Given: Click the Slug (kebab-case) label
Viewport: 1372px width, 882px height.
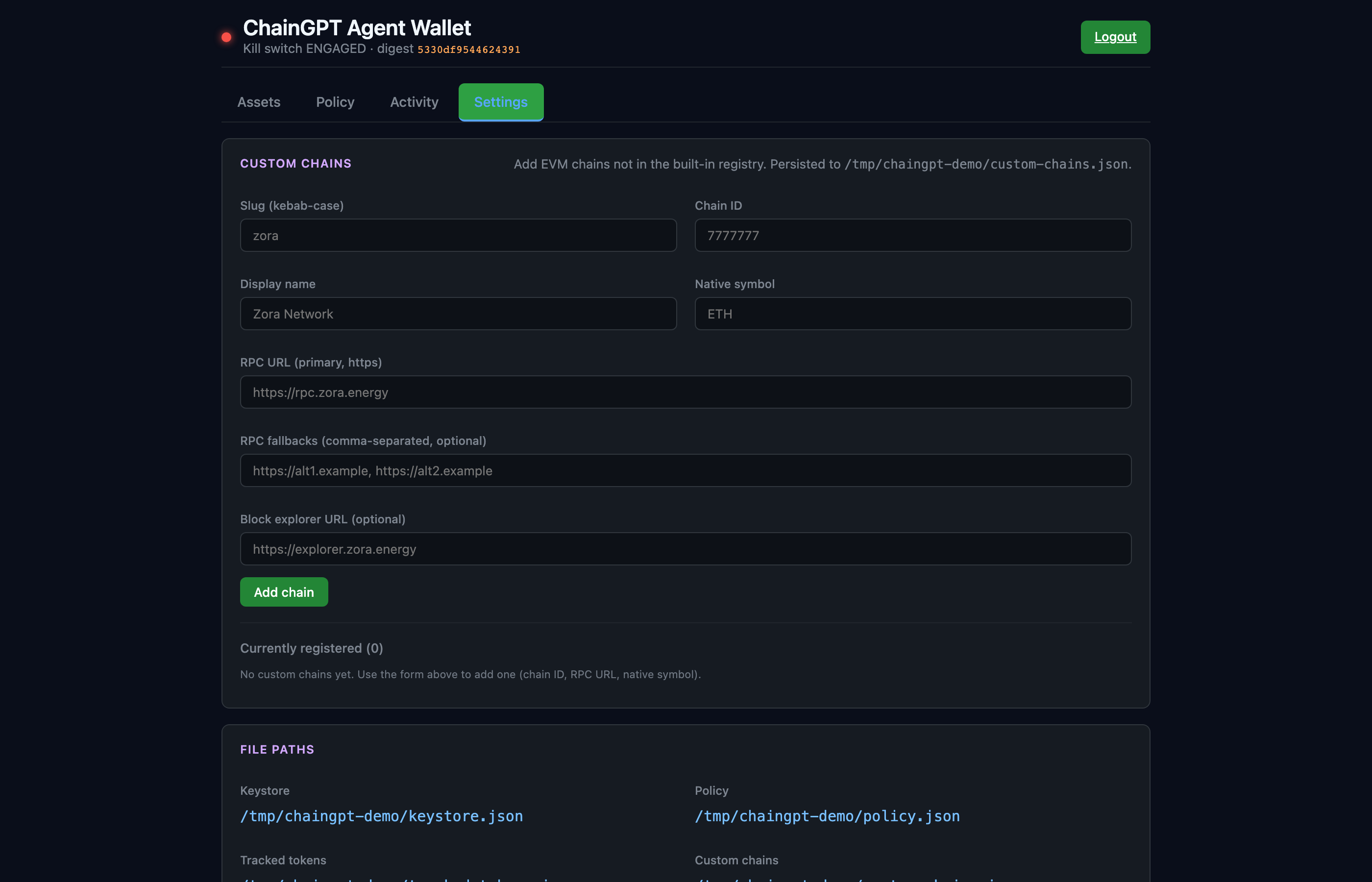Looking at the screenshot, I should pos(292,206).
